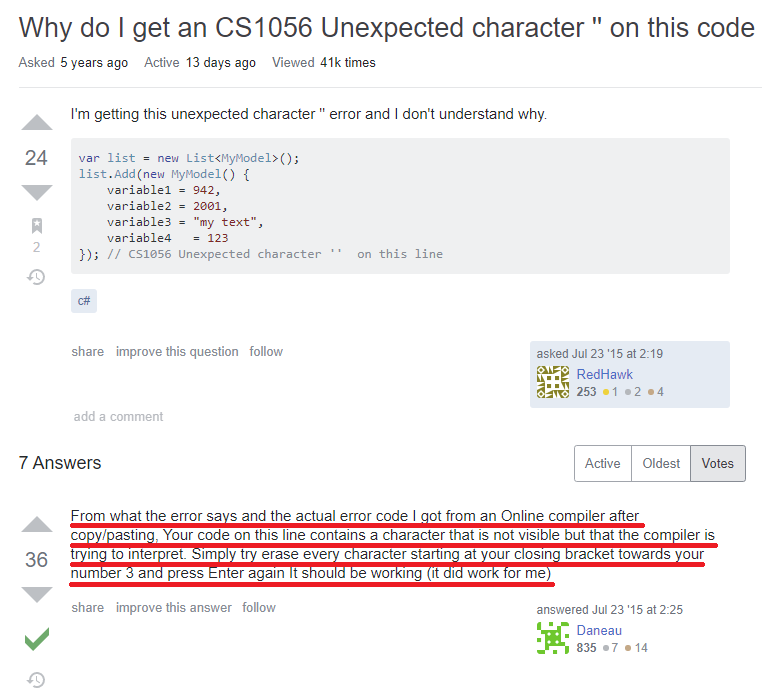
Task: Upvote the question with 24 votes
Action: (37, 122)
